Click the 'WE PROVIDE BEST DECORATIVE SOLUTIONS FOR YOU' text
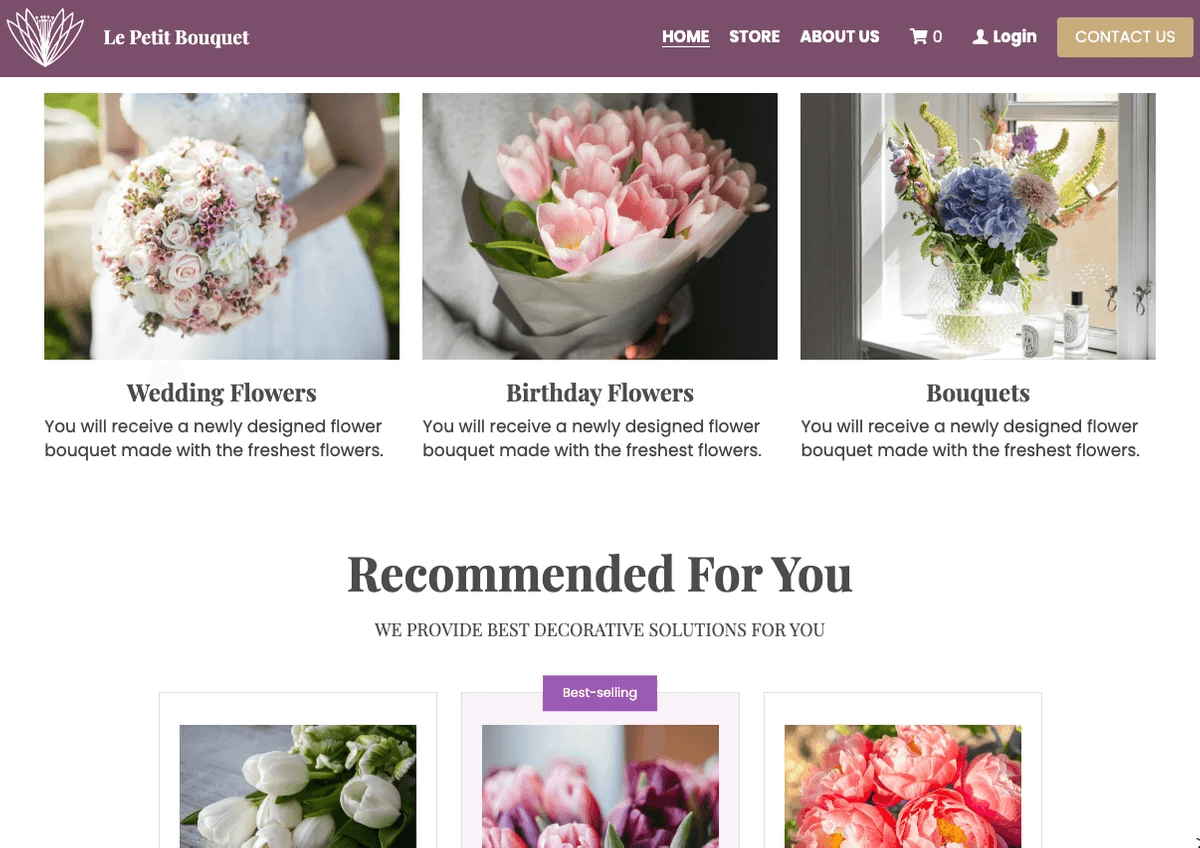The width and height of the screenshot is (1200, 848). [x=600, y=630]
